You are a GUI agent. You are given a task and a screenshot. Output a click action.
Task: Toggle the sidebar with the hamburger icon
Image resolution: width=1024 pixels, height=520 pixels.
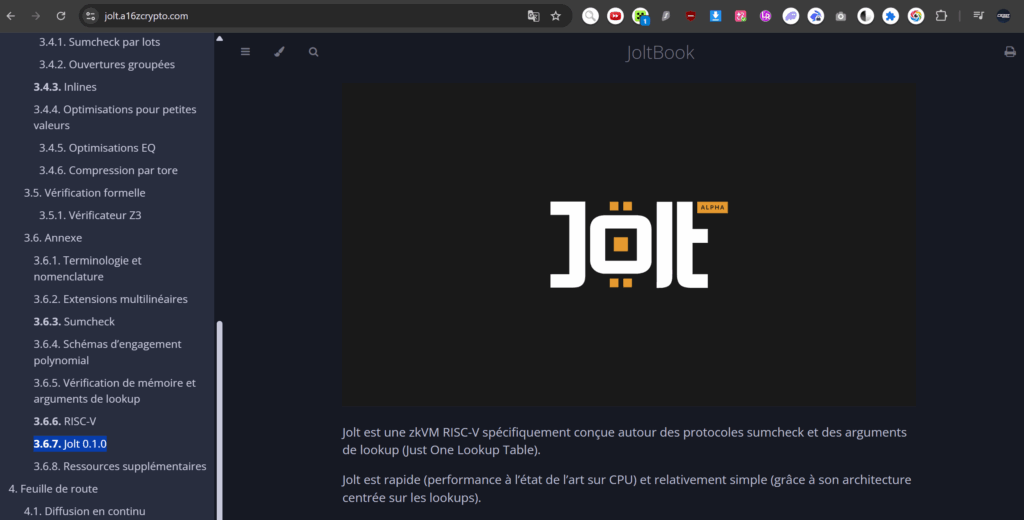pyautogui.click(x=245, y=52)
